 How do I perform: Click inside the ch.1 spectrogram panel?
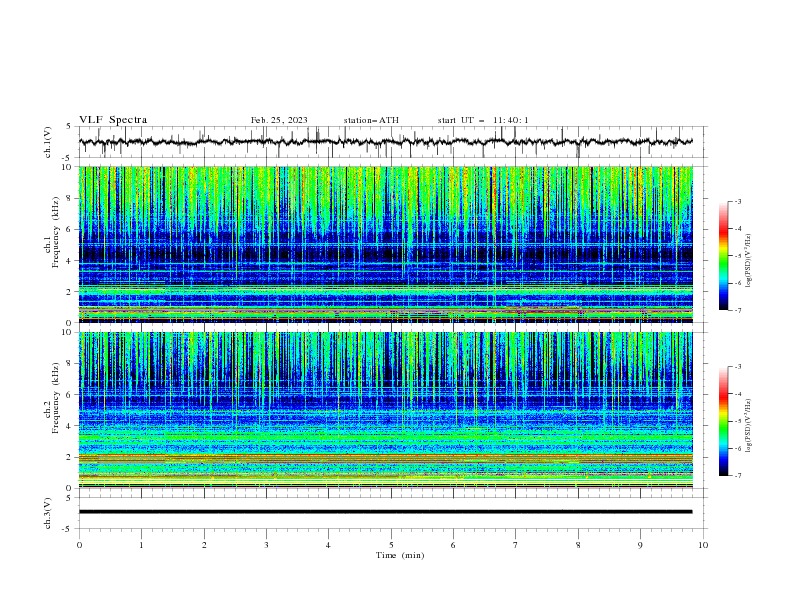[x=385, y=244]
